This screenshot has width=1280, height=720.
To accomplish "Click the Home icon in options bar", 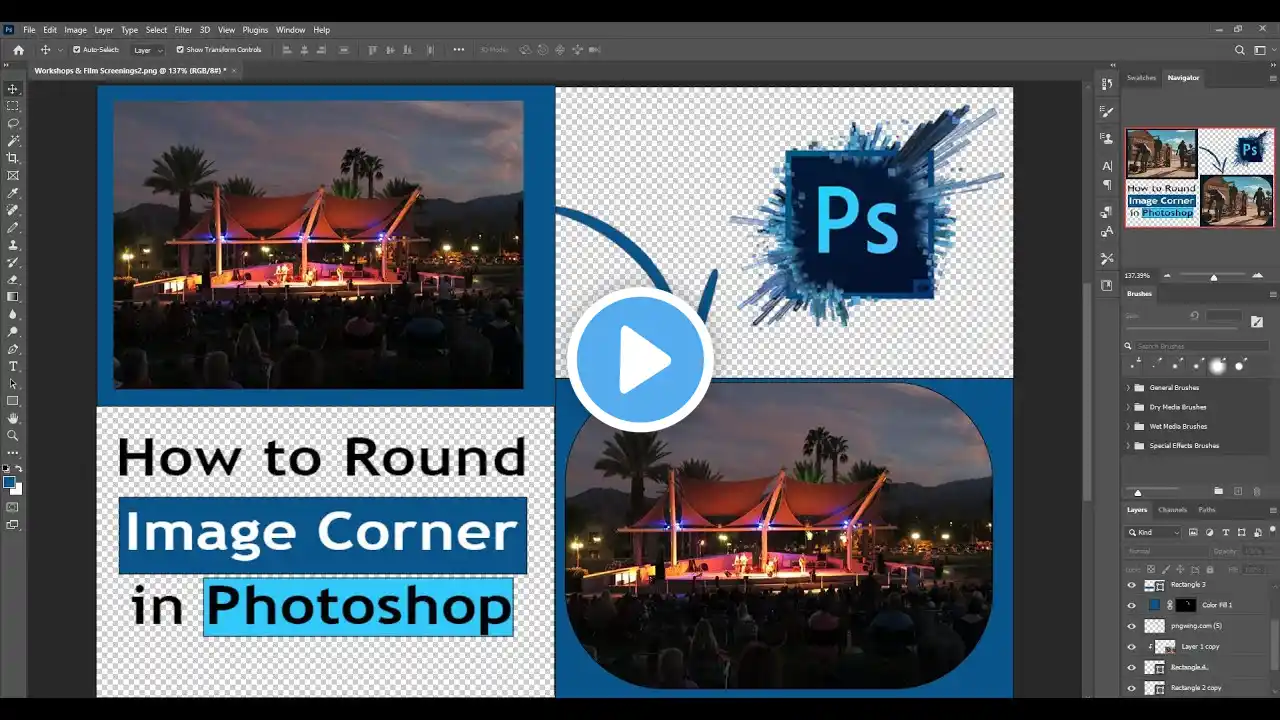I will point(18,50).
